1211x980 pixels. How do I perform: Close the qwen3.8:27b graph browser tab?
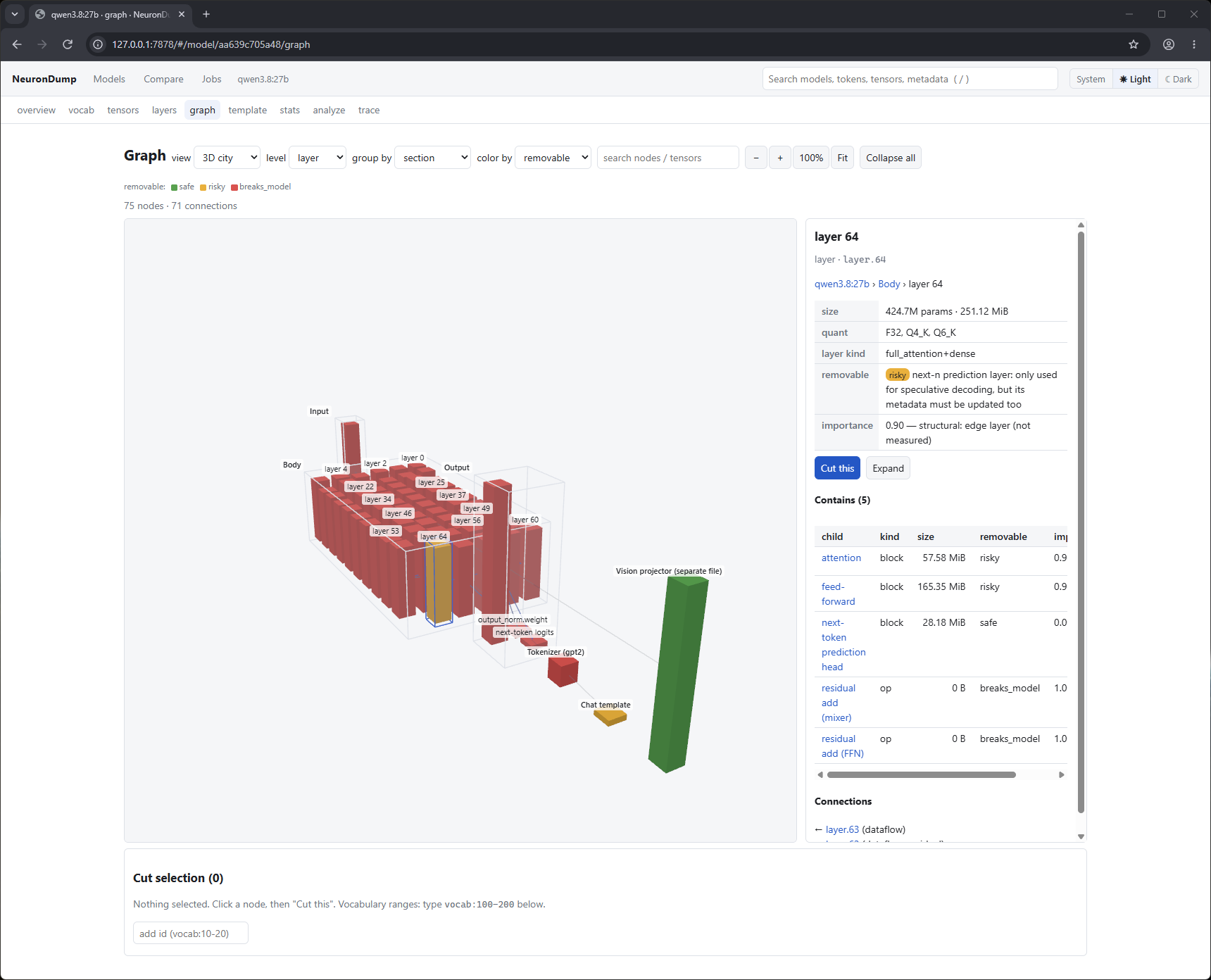point(182,14)
